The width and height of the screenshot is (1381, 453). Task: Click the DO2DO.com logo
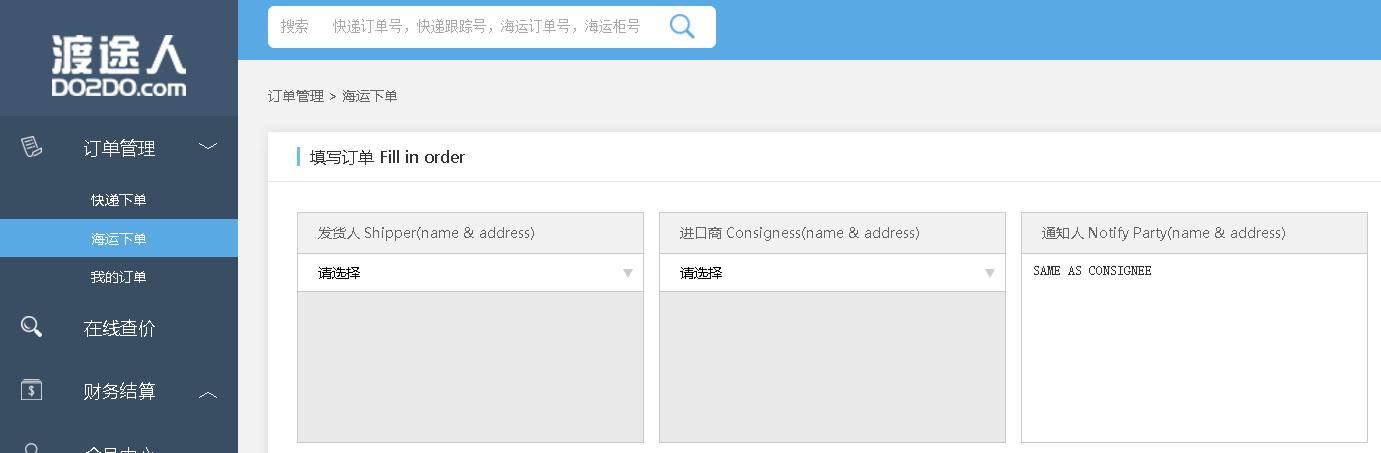[119, 67]
